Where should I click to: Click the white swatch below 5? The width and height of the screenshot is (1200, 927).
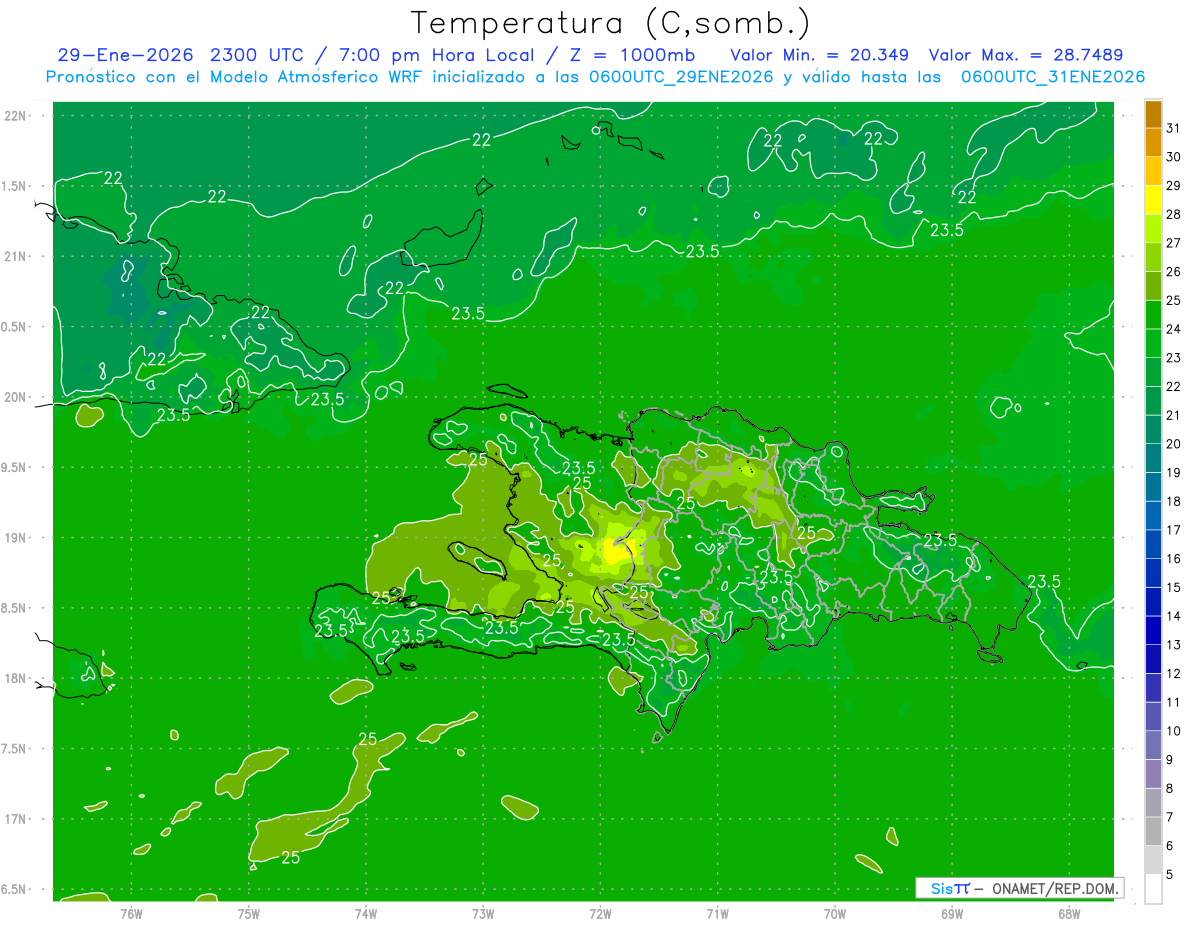coord(1153,889)
